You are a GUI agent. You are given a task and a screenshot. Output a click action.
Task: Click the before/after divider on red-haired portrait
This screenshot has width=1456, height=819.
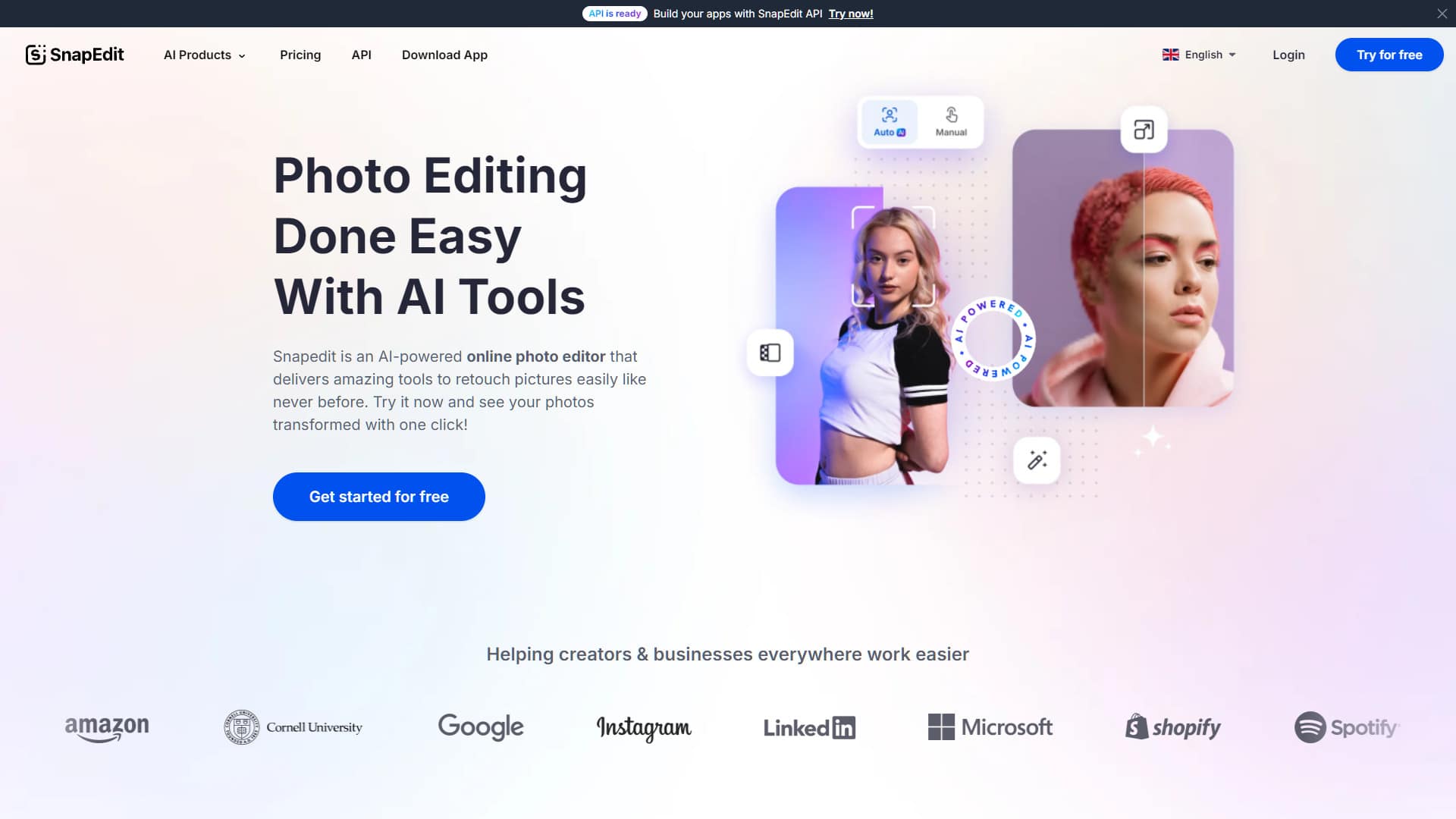(x=1144, y=288)
